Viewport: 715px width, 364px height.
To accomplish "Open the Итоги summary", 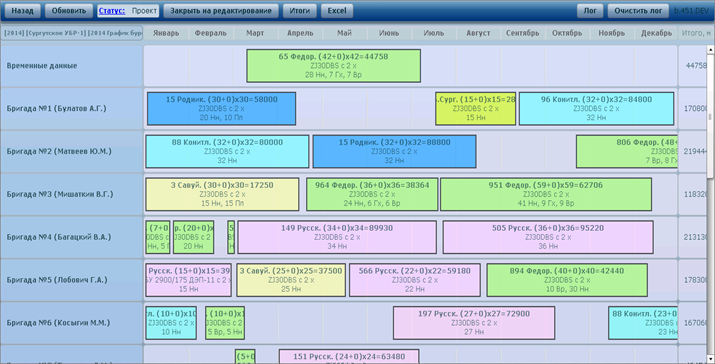I will (x=300, y=10).
